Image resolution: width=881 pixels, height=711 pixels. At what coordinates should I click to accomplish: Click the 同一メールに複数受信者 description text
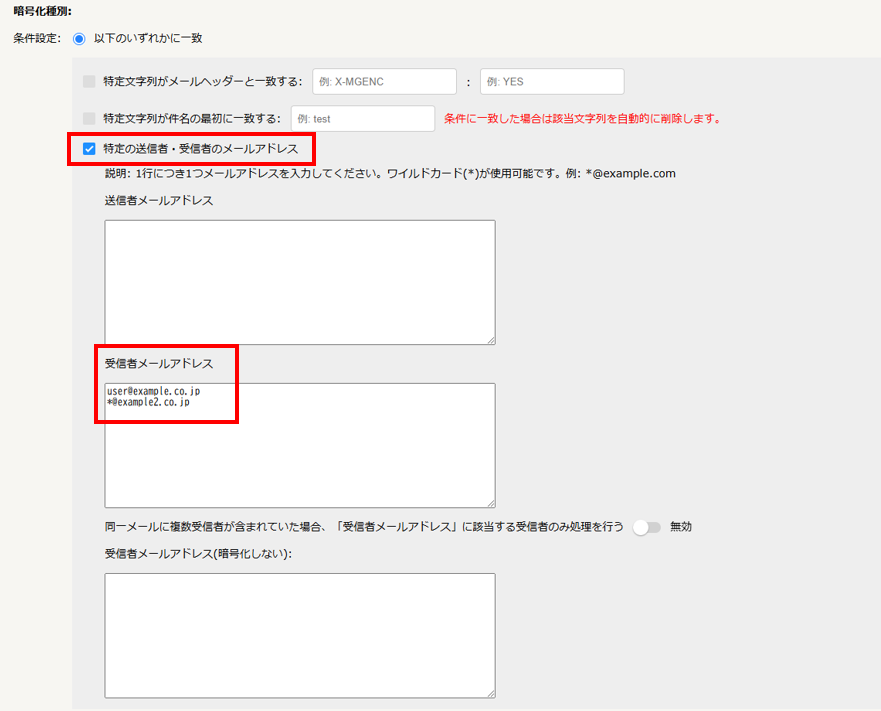pyautogui.click(x=364, y=527)
